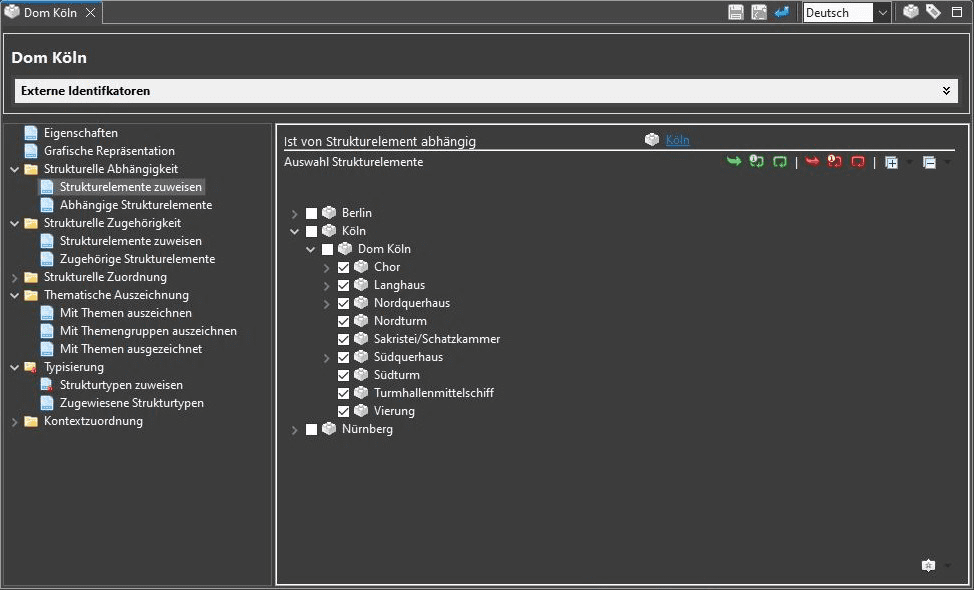This screenshot has width=974, height=590.
Task: Collapse the Thematische Auszeichnung folder
Action: pyautogui.click(x=14, y=296)
